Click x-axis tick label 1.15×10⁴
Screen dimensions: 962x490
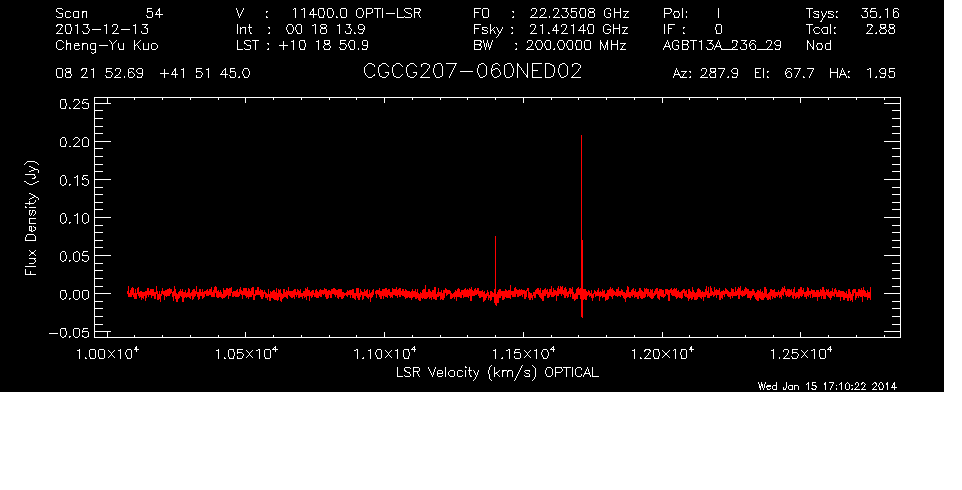pyautogui.click(x=524, y=353)
